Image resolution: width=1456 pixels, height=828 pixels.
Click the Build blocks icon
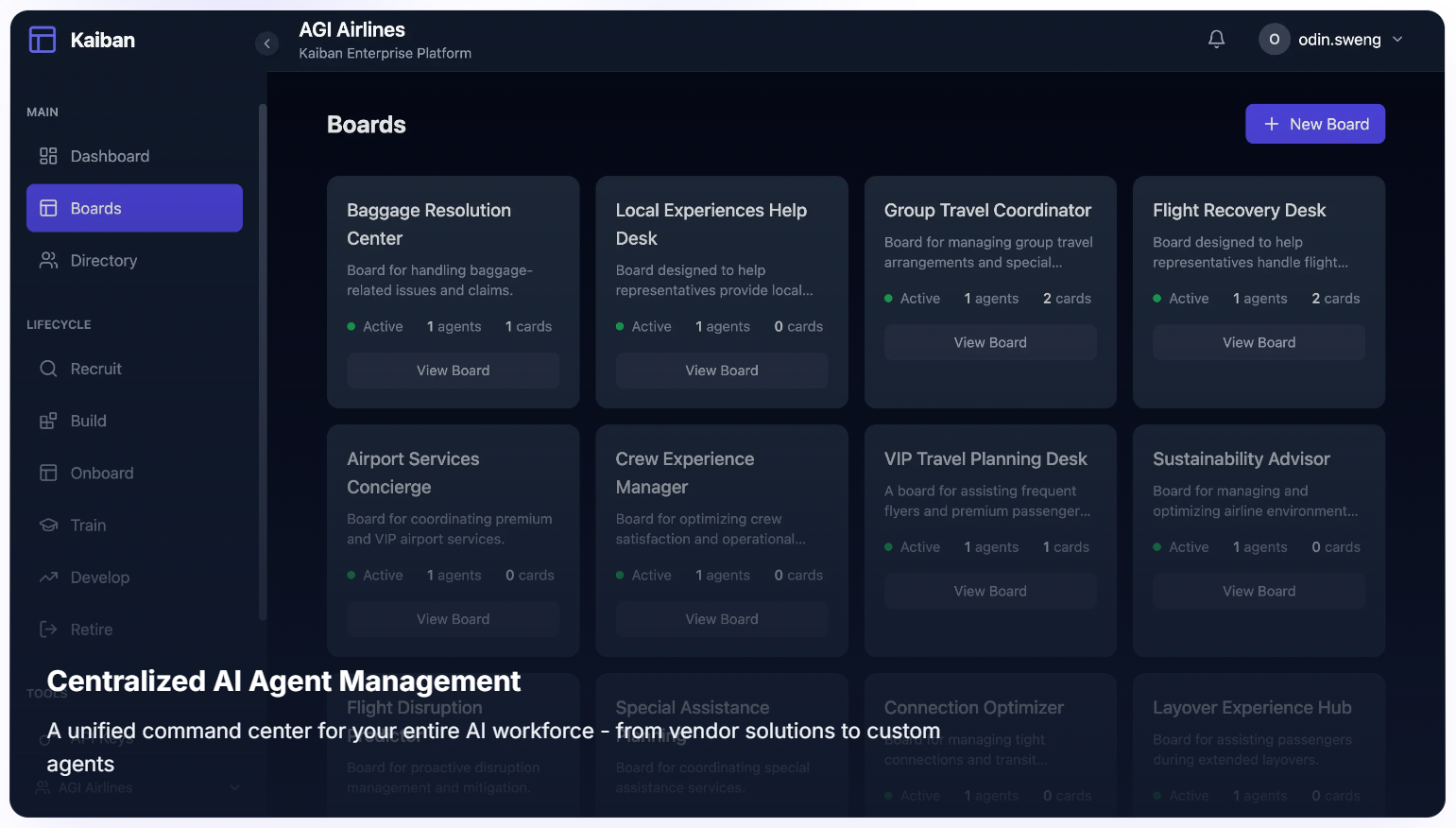pos(48,422)
